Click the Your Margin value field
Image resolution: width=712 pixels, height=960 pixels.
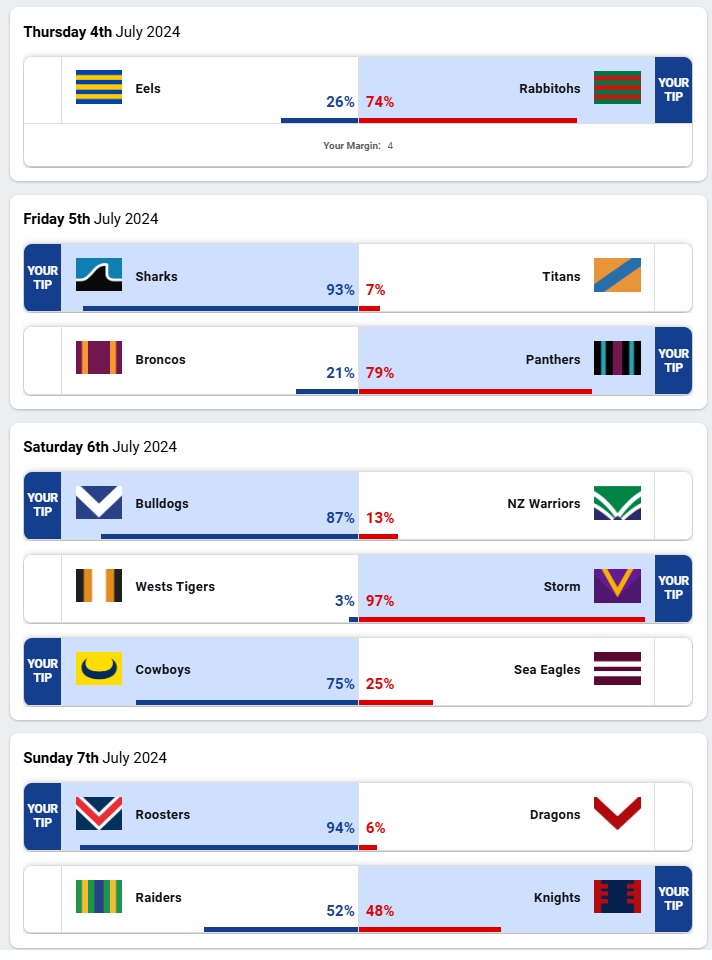(391, 146)
